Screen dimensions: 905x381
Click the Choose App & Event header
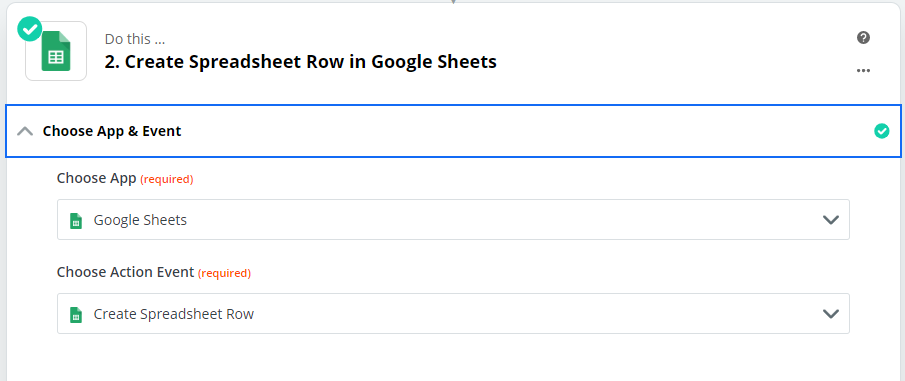click(453, 131)
